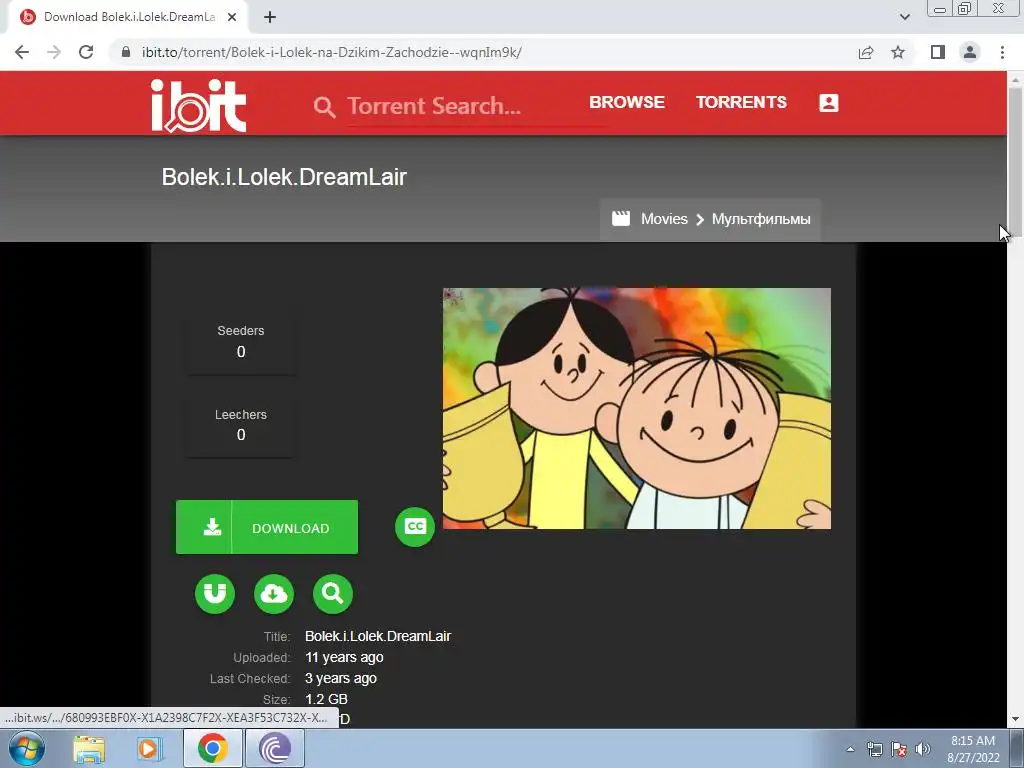This screenshot has width=1024, height=768.
Task: Open the Movies category link
Action: coord(664,219)
